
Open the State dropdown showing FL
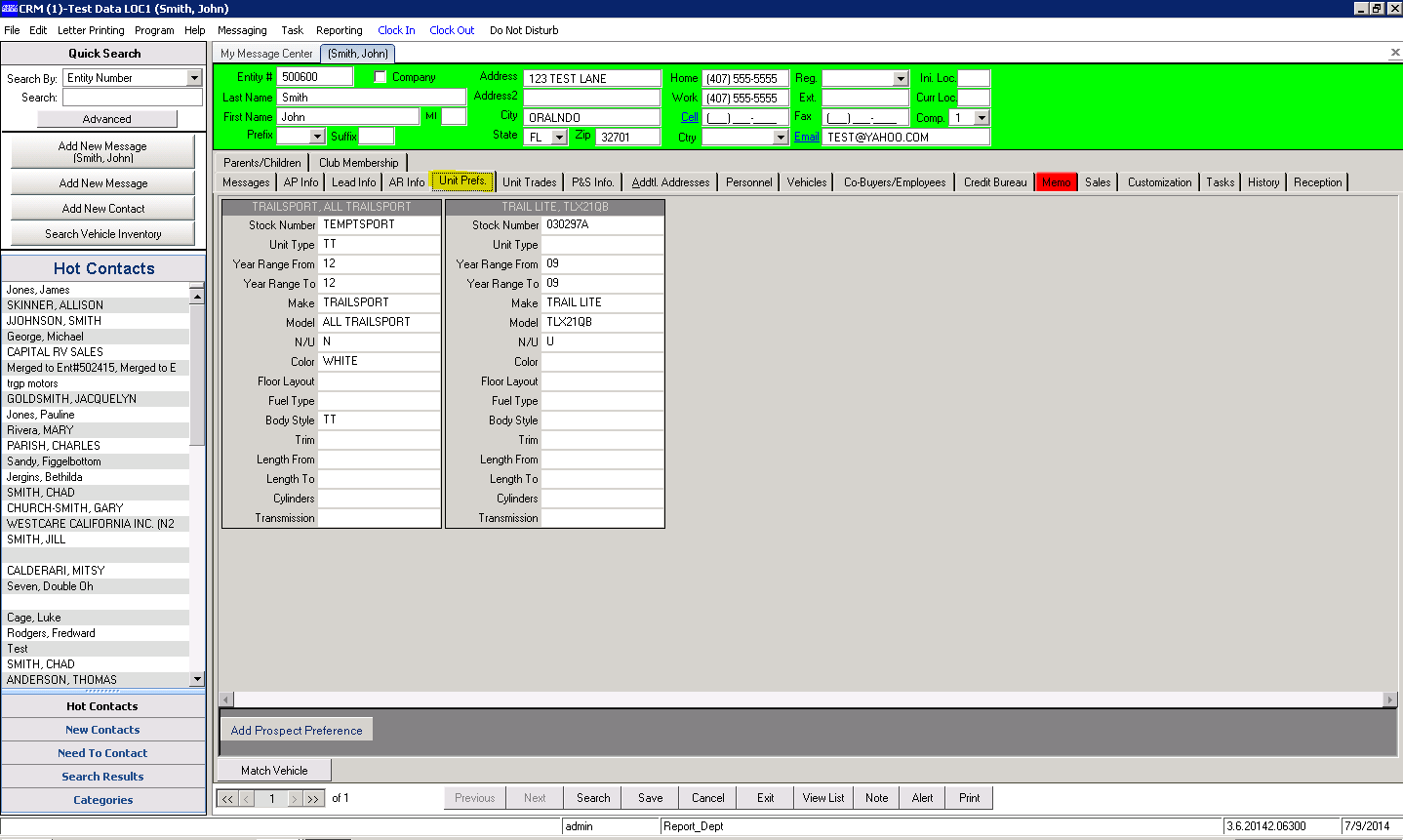coord(558,138)
